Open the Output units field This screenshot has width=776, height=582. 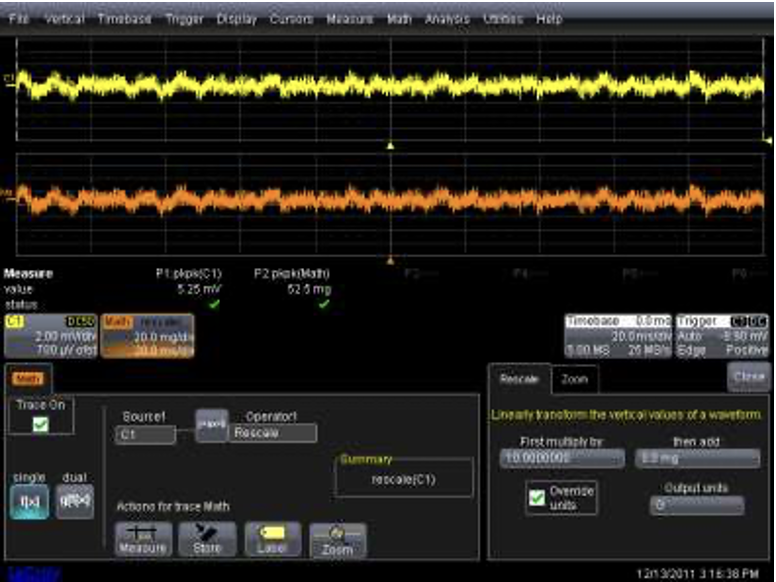pyautogui.click(x=697, y=506)
